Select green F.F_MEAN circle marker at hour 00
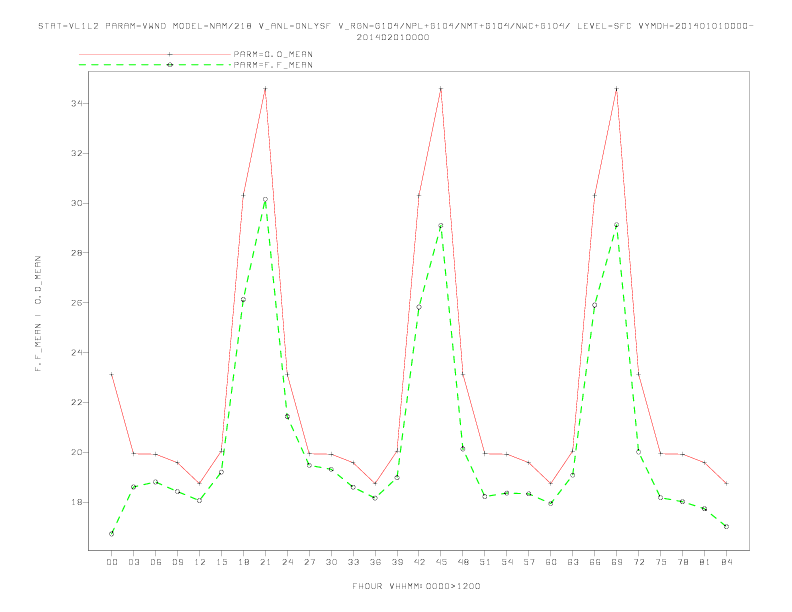The width and height of the screenshot is (792, 612). click(112, 534)
